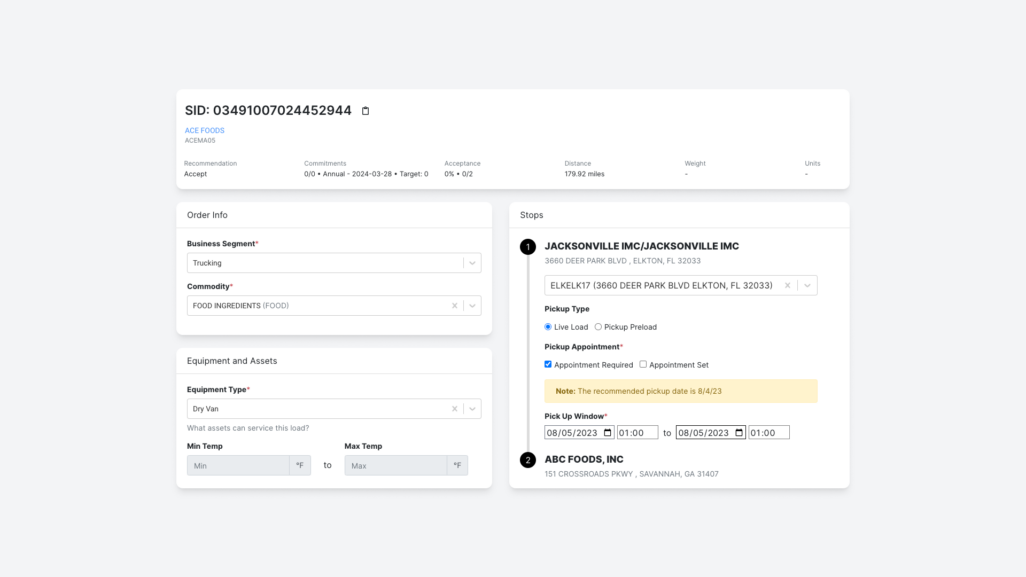Screen dimensions: 1026x577
Task: Click the Max Temp input field
Action: pyautogui.click(x=395, y=466)
